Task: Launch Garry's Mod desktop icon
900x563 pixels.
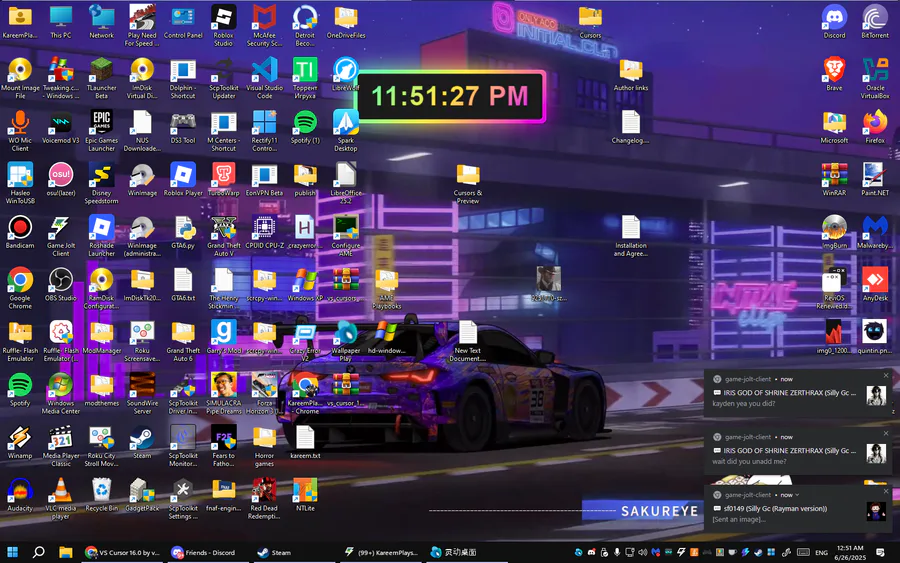Action: [x=223, y=337]
